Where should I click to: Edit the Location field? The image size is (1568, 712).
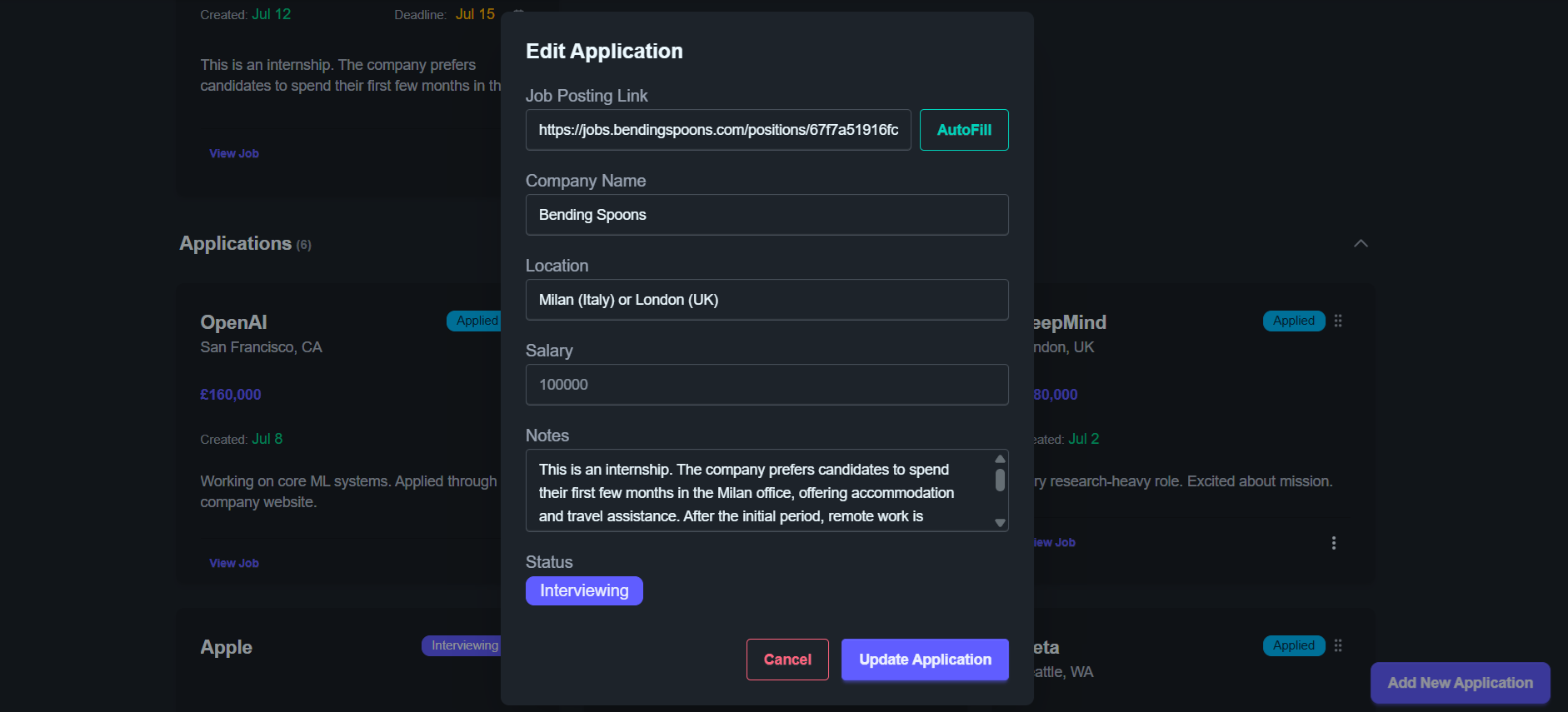767,300
